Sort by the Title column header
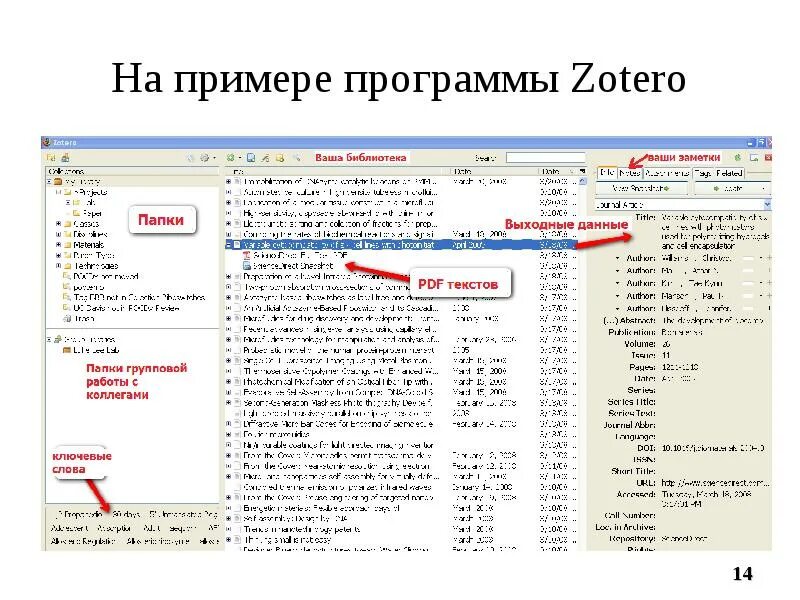The height and width of the screenshot is (600, 800). tap(338, 171)
